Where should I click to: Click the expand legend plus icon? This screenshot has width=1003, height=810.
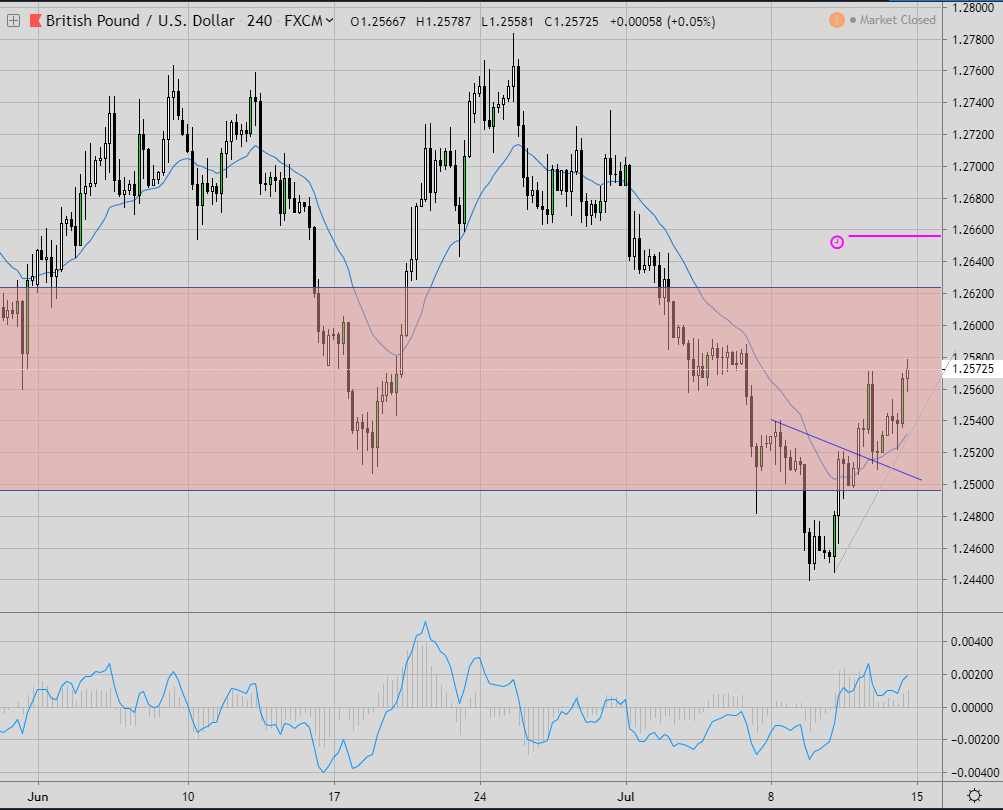point(13,21)
